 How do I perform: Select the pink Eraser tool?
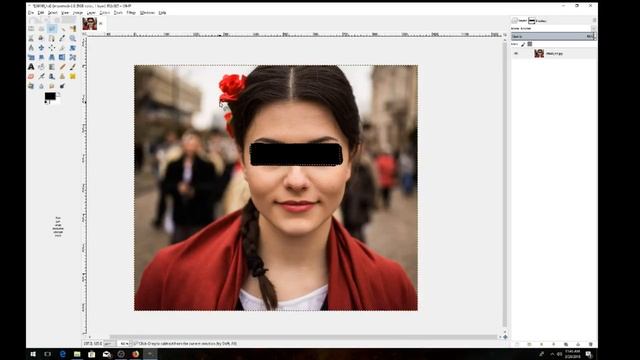(x=31, y=76)
